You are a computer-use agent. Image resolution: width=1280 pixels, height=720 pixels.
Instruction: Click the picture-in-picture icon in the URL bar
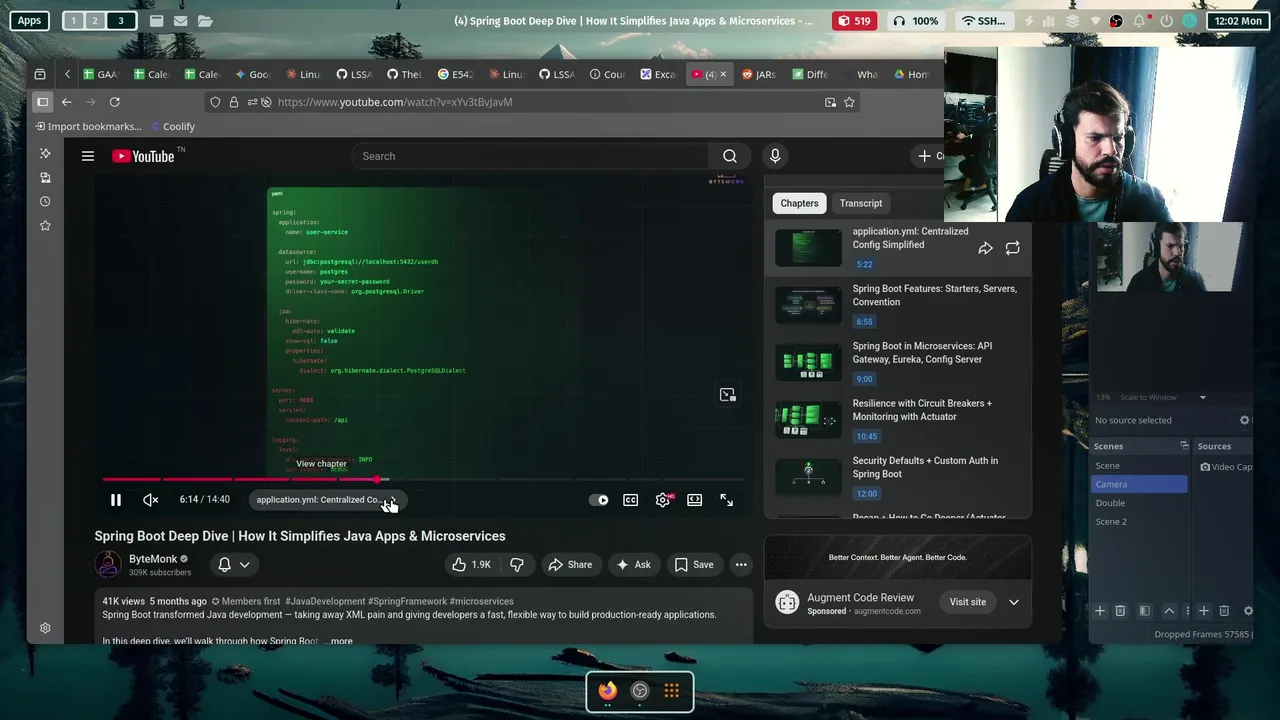click(830, 102)
